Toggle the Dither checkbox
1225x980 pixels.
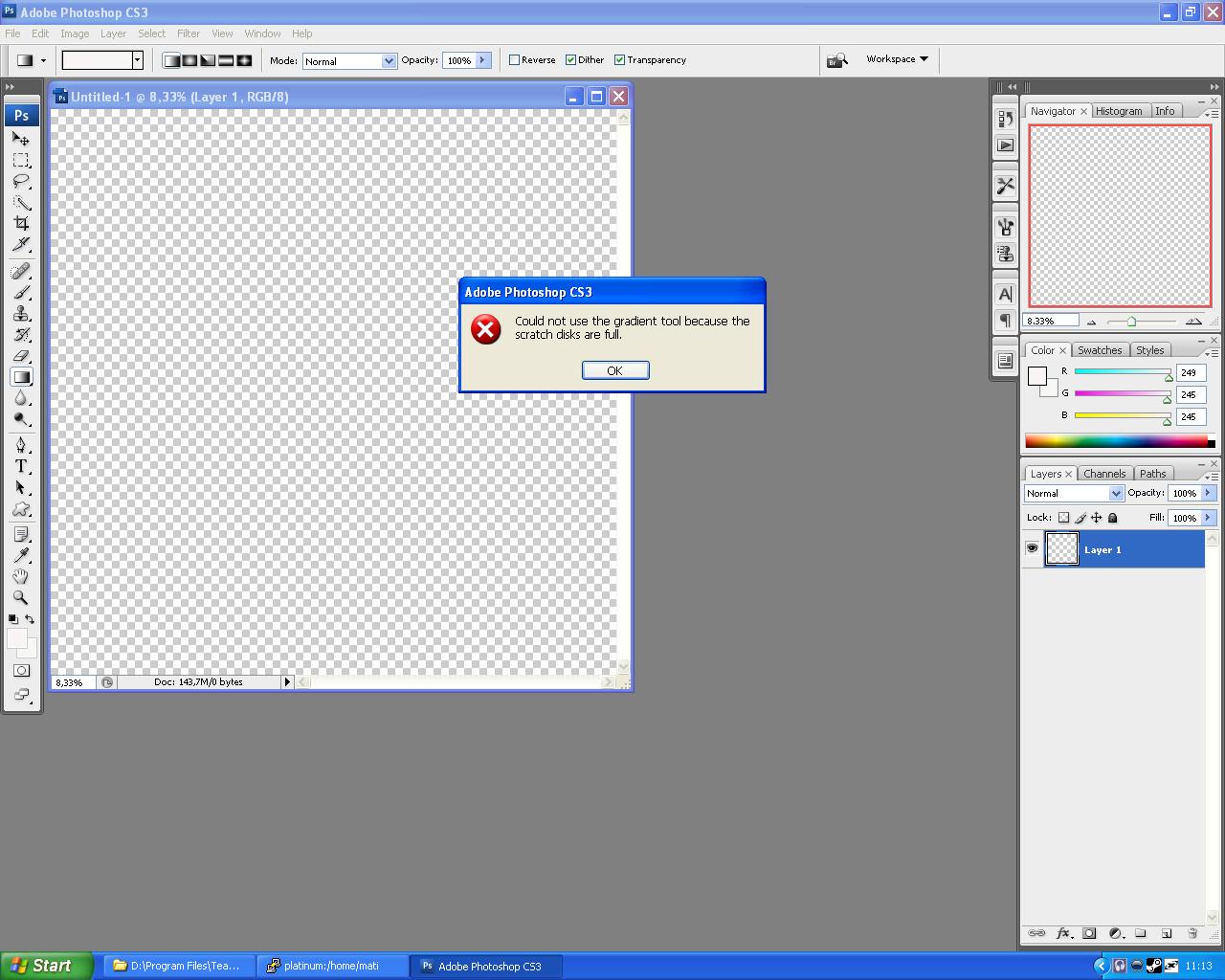tap(571, 59)
